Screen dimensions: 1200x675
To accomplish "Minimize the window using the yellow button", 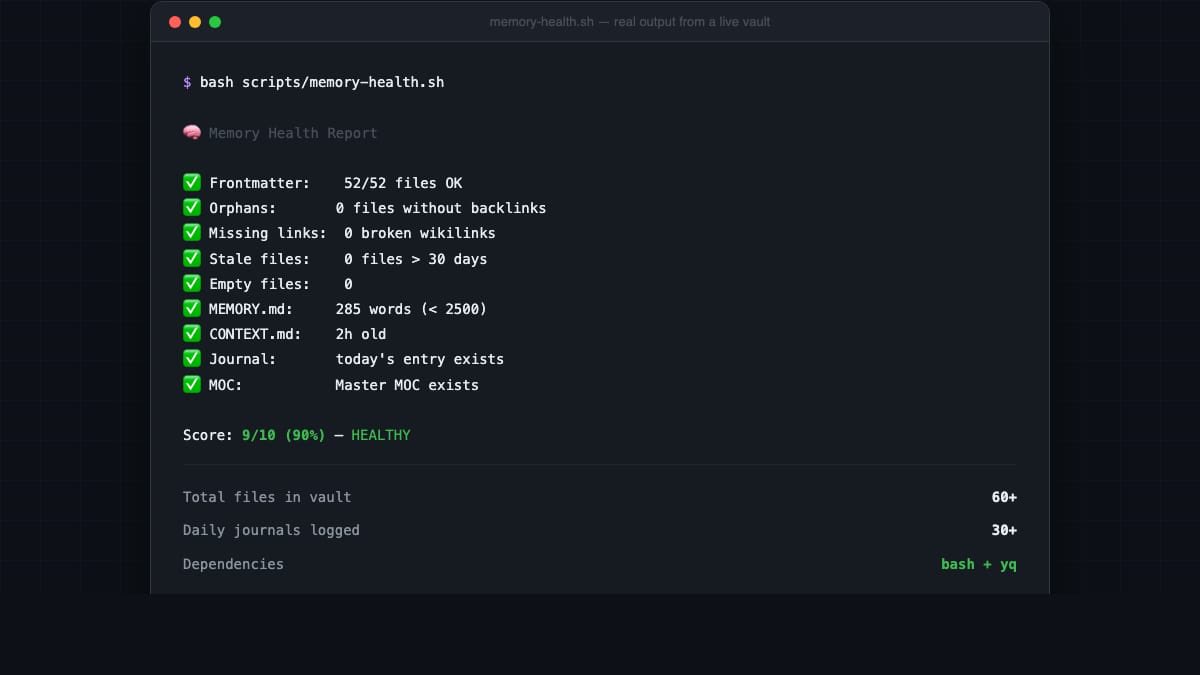I will (x=195, y=22).
